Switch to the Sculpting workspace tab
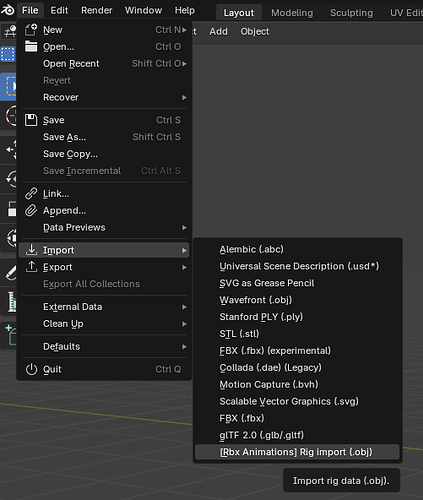 (351, 13)
